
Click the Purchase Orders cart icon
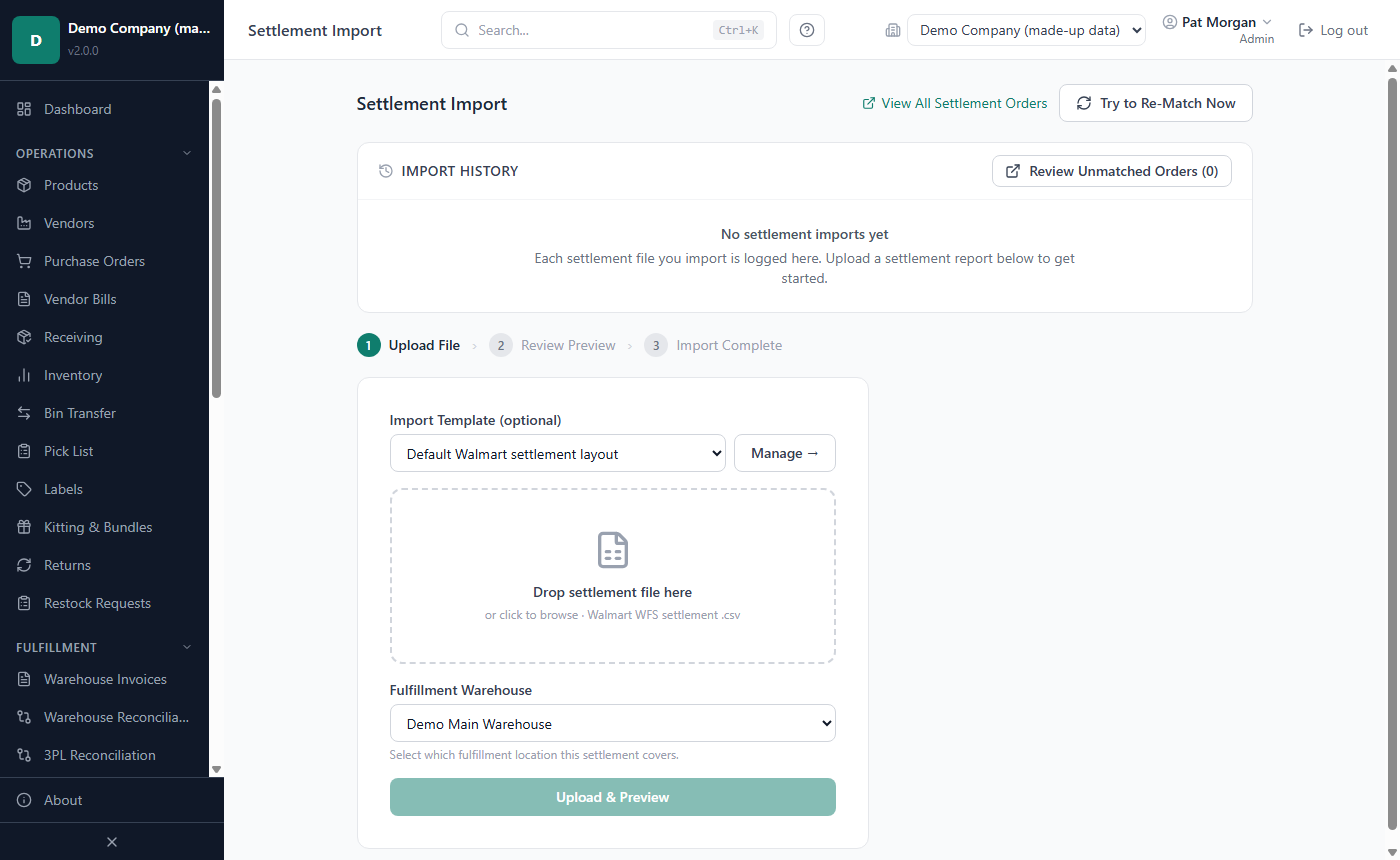point(24,261)
